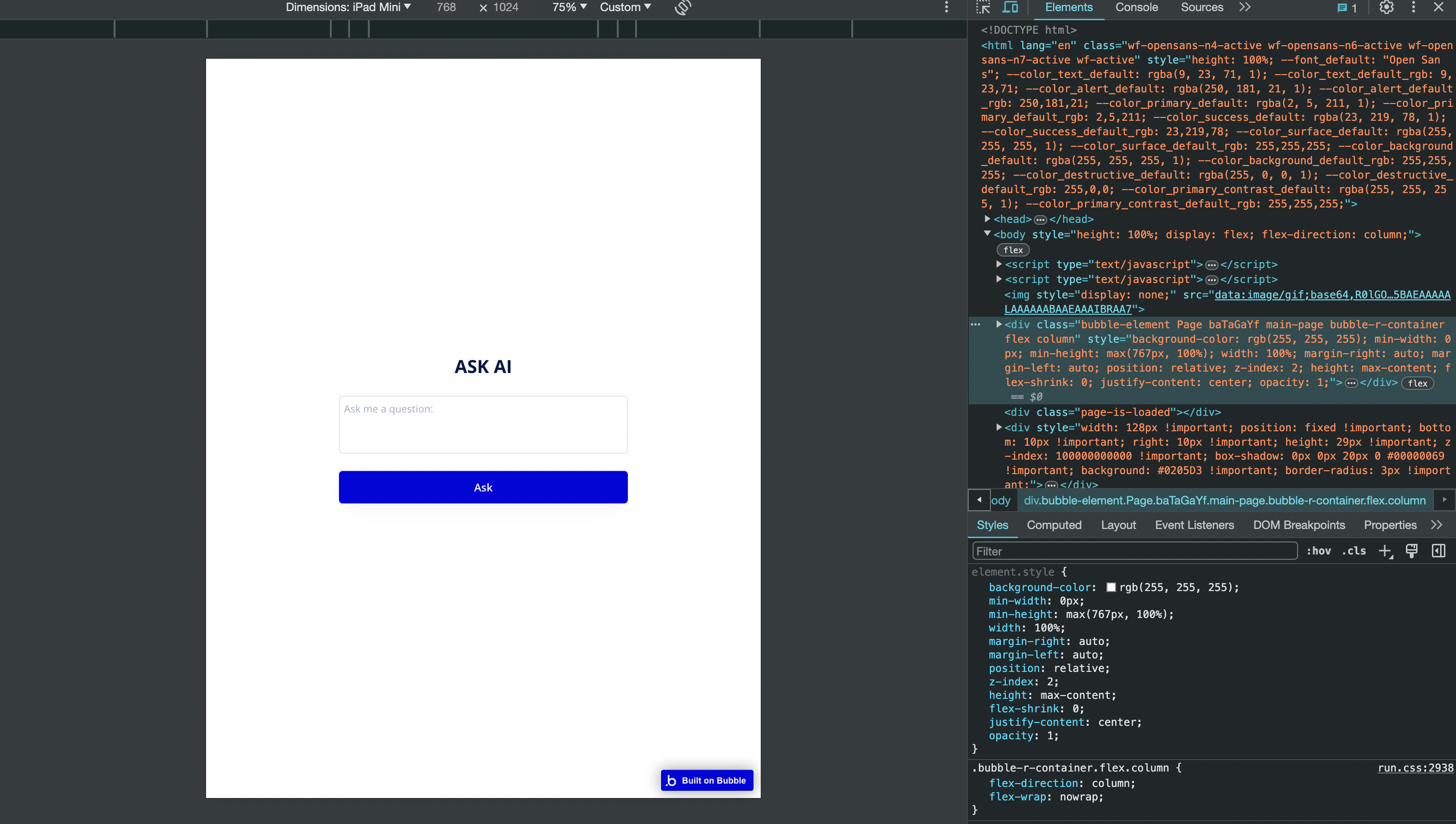Open the 75% zoom dropdown
This screenshot has width=1456, height=824.
pos(569,7)
